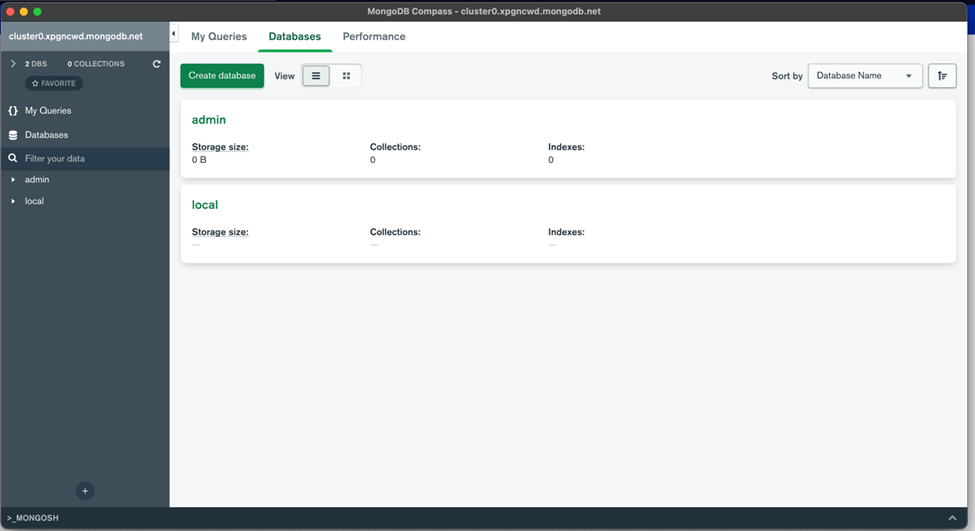Click the Databases stack icon in sidebar
Image resolution: width=975 pixels, height=531 pixels.
tap(13, 135)
